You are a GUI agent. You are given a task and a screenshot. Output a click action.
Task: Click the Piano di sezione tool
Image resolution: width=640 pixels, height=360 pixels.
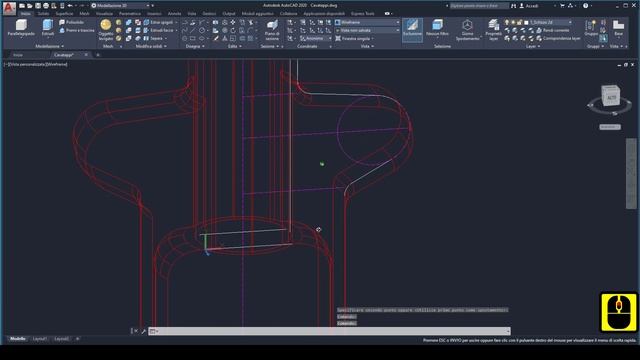pos(272,30)
